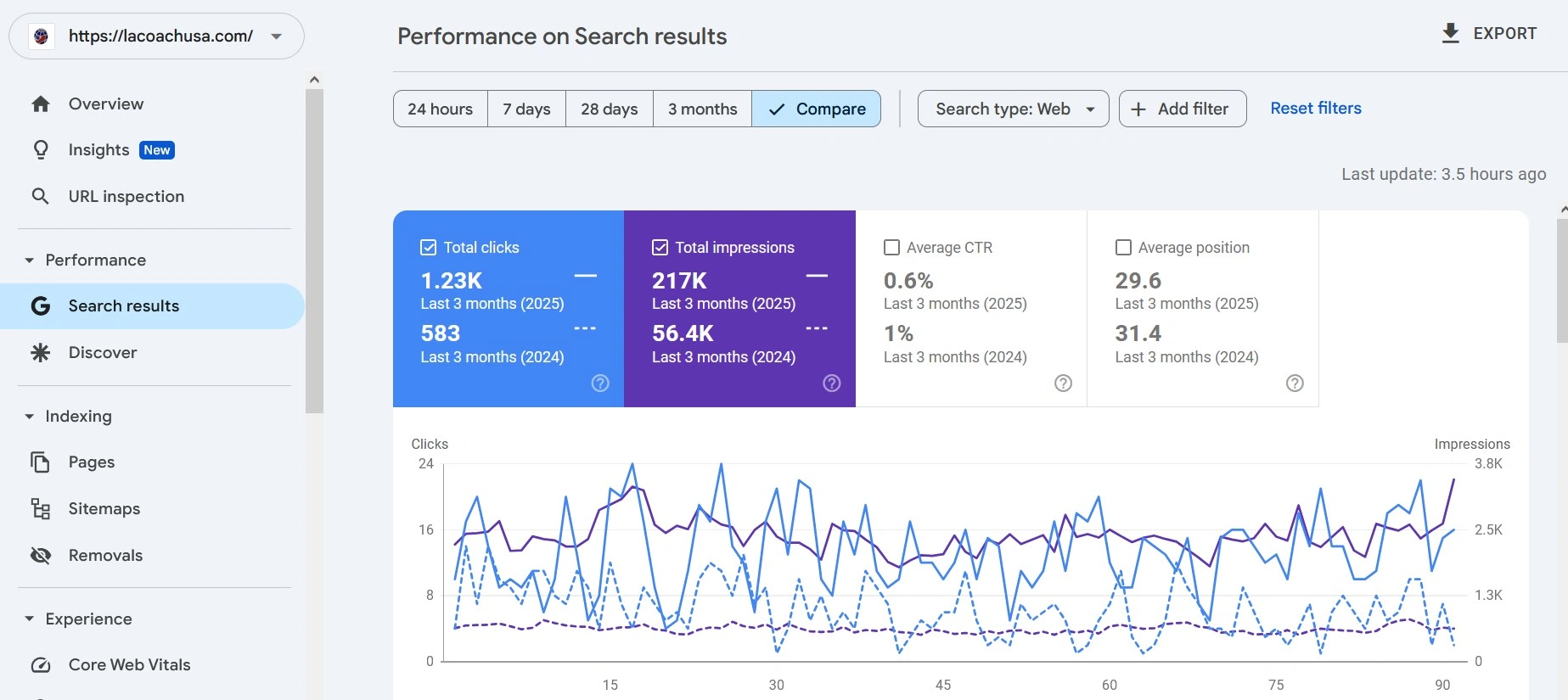Image resolution: width=1568 pixels, height=700 pixels.
Task: Open the Search type: Web dropdown
Action: tap(1013, 109)
